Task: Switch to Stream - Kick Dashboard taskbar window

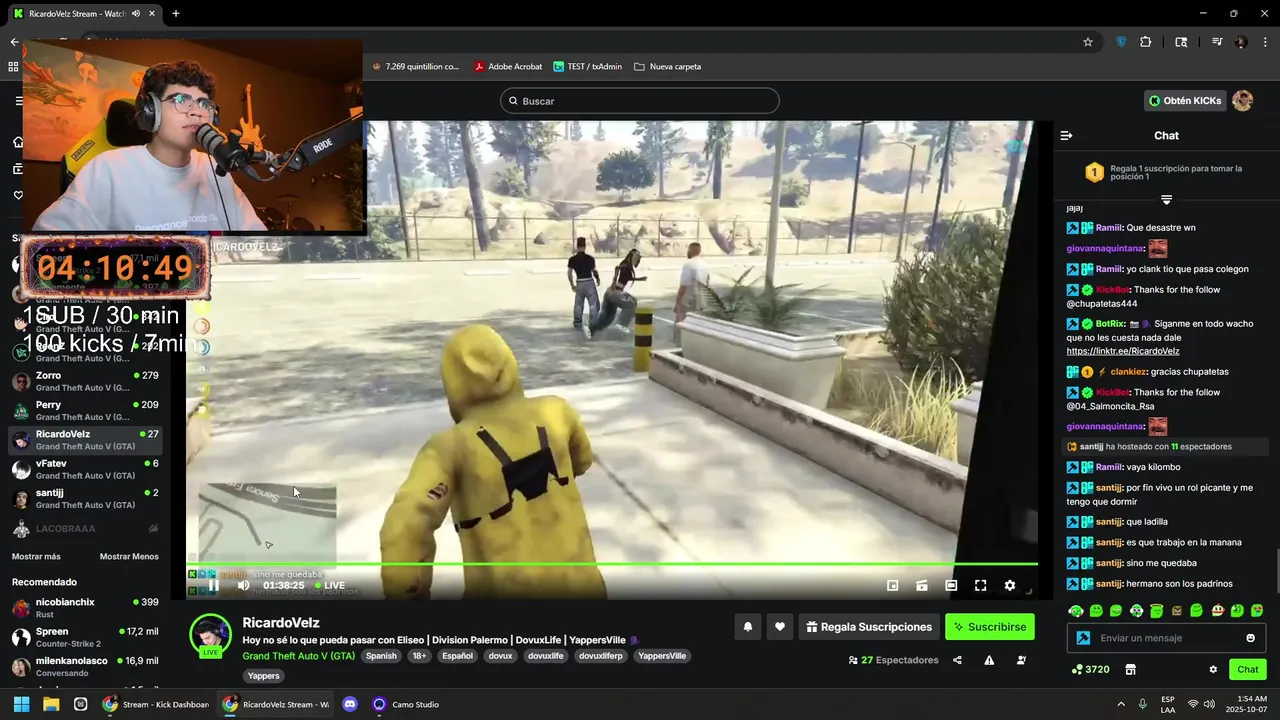Action: tap(156, 704)
